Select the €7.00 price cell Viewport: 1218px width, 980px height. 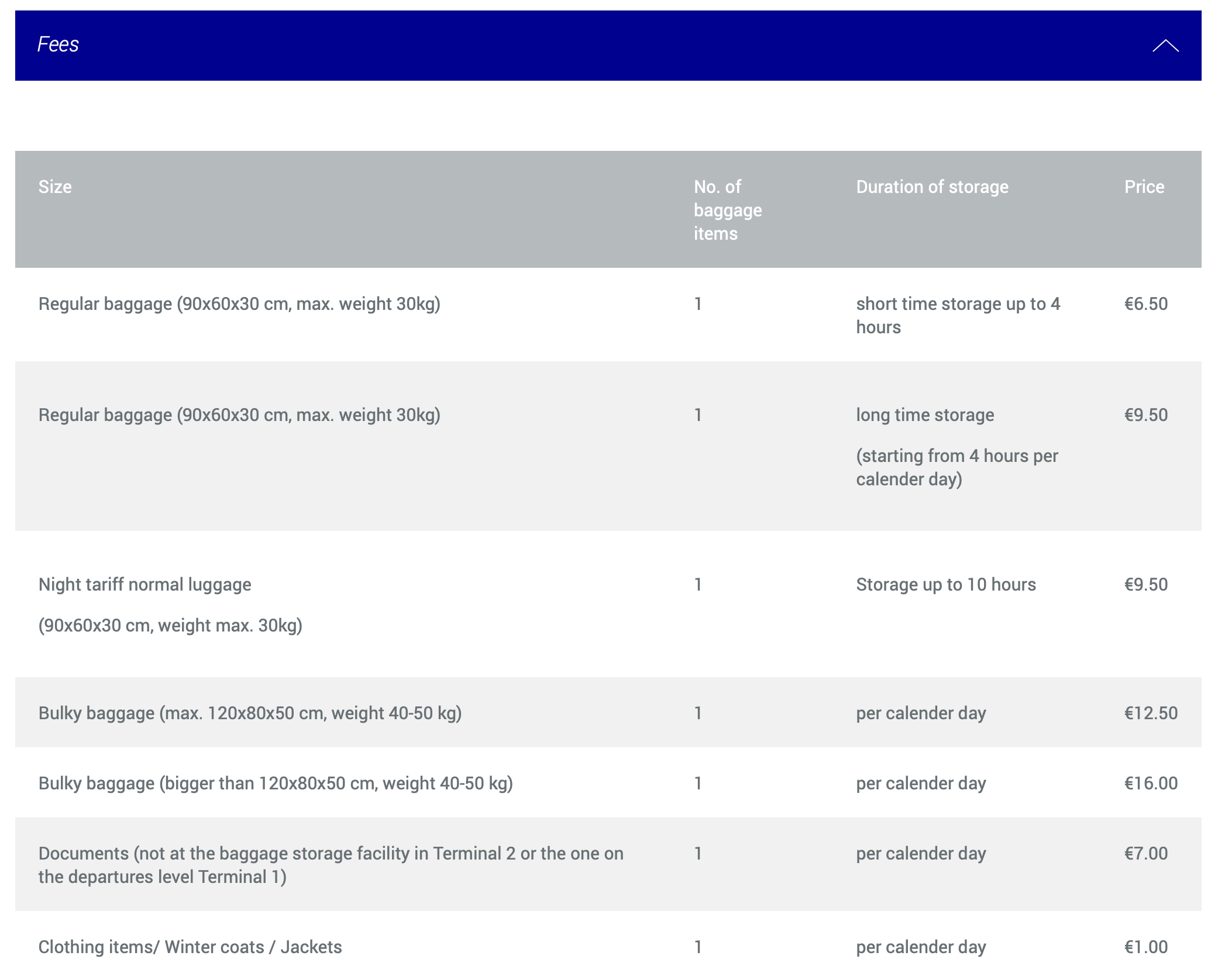click(1145, 853)
